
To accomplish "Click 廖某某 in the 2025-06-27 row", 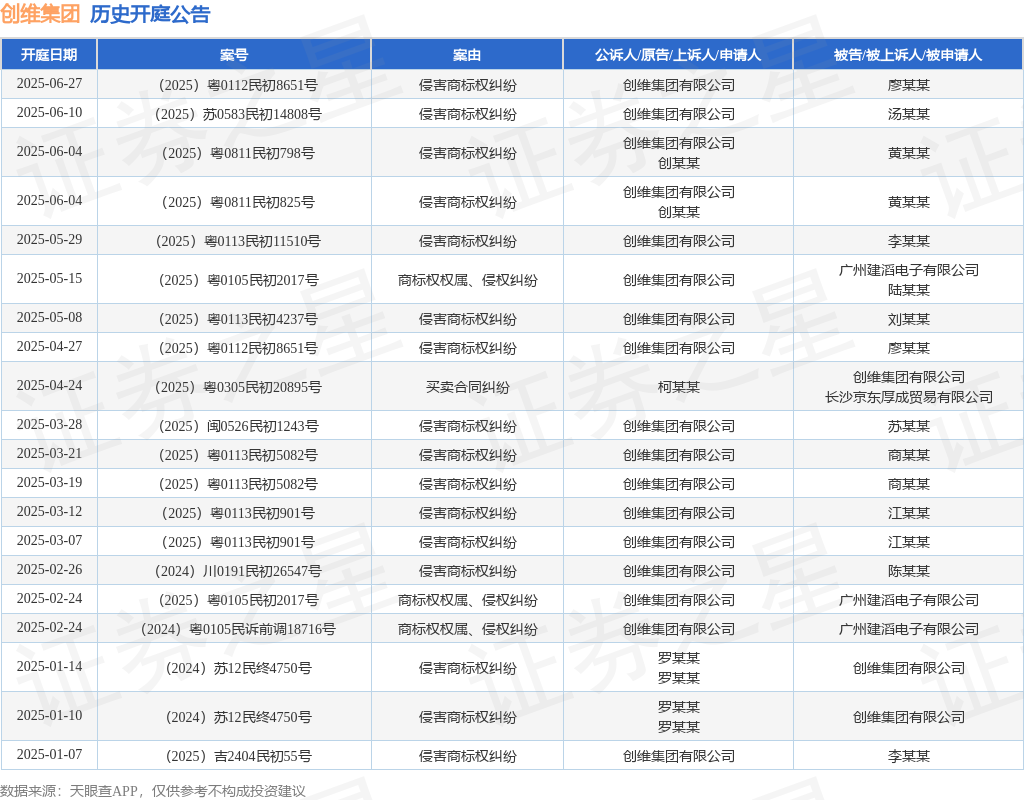I will (x=908, y=85).
